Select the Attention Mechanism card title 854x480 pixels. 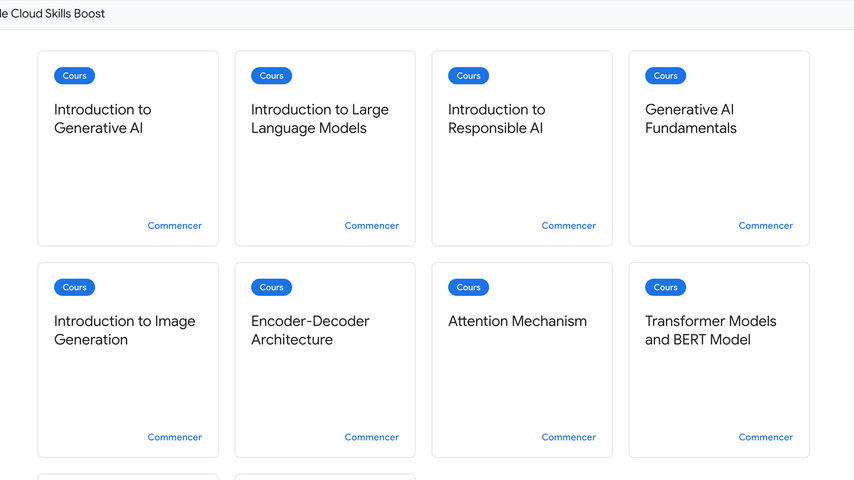[517, 321]
